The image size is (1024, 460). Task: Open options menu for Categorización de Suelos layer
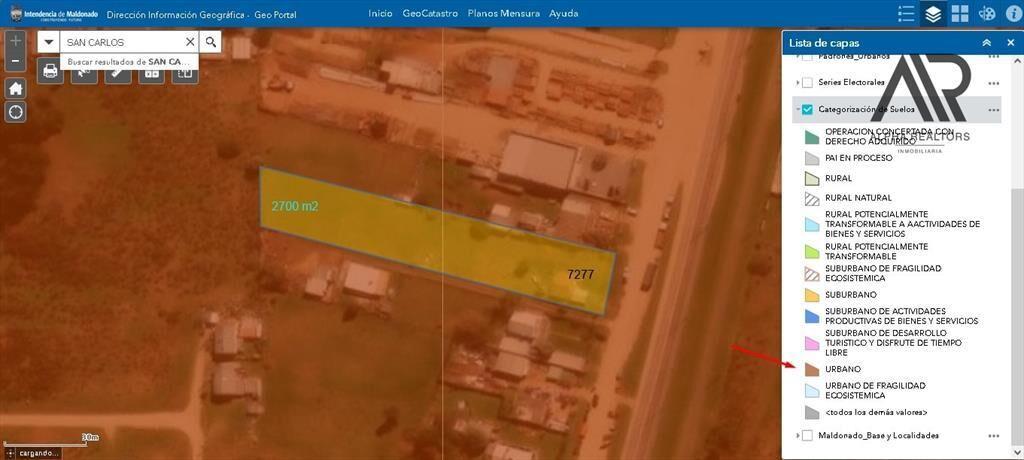point(994,110)
